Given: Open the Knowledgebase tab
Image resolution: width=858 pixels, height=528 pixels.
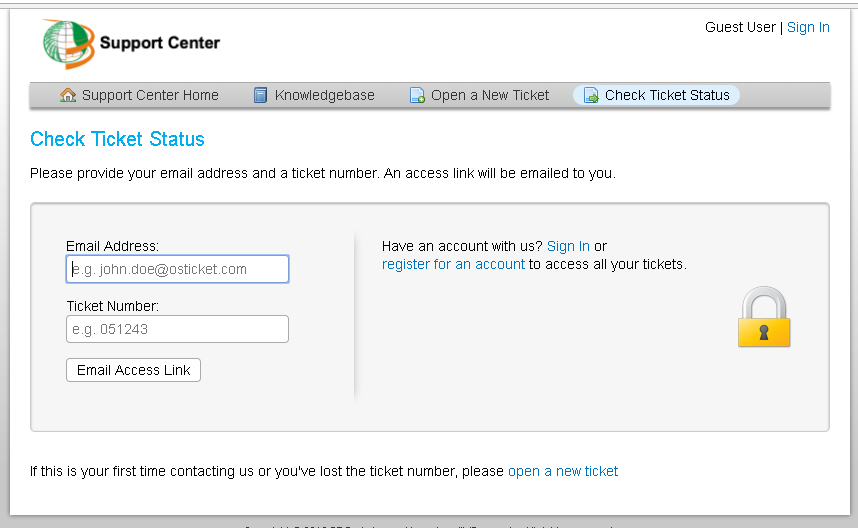Looking at the screenshot, I should (x=324, y=96).
